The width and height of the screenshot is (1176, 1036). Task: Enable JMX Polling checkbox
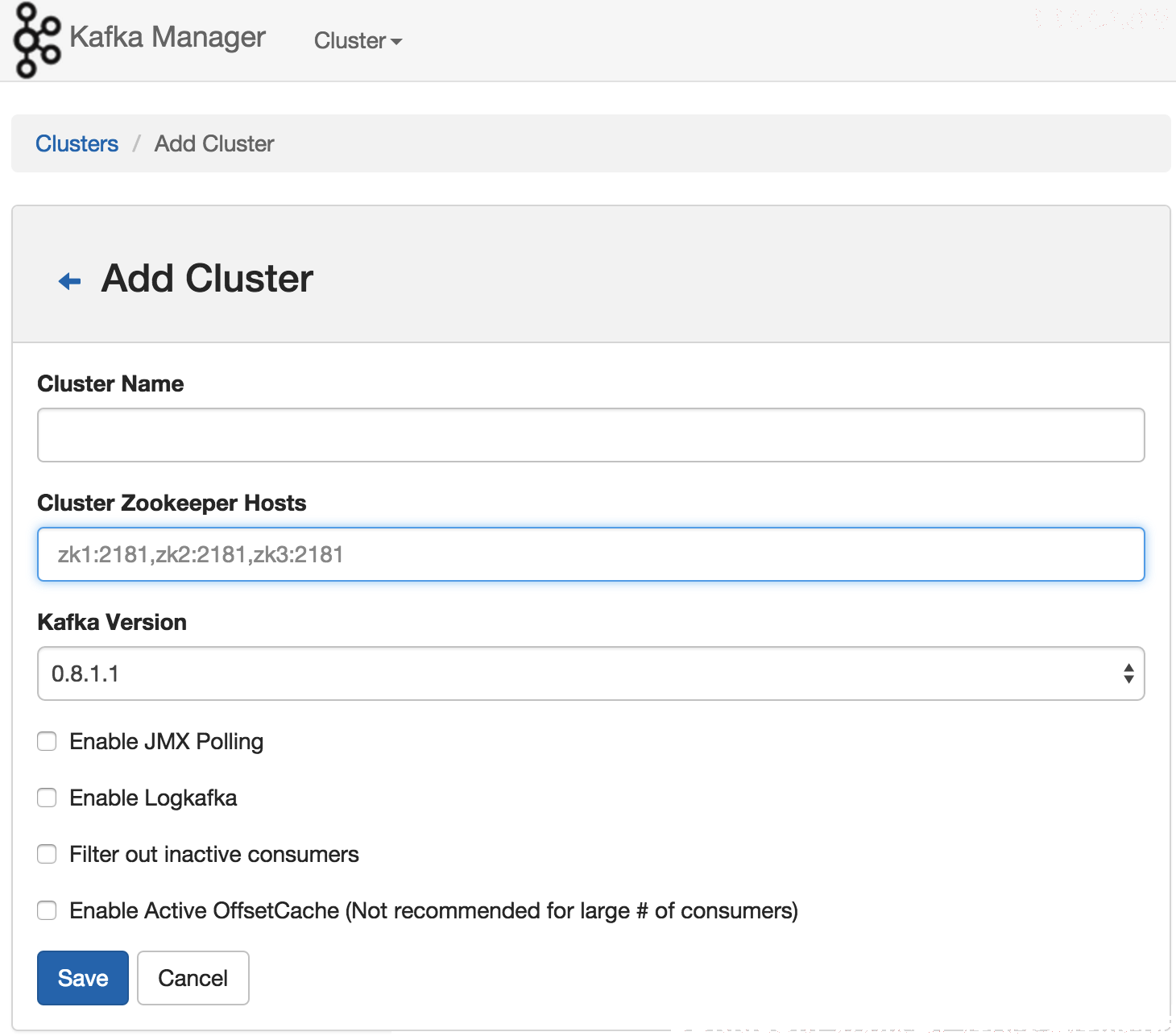point(47,741)
